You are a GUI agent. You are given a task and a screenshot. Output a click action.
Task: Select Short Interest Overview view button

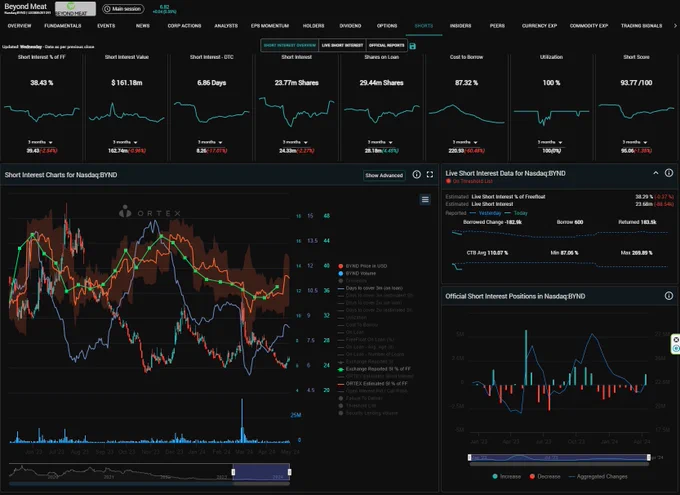290,46
